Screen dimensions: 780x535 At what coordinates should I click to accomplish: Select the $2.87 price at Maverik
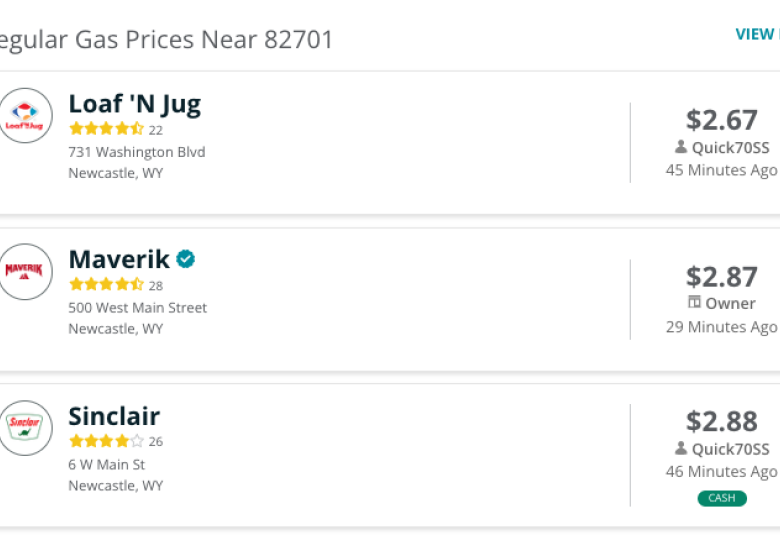[x=722, y=276]
